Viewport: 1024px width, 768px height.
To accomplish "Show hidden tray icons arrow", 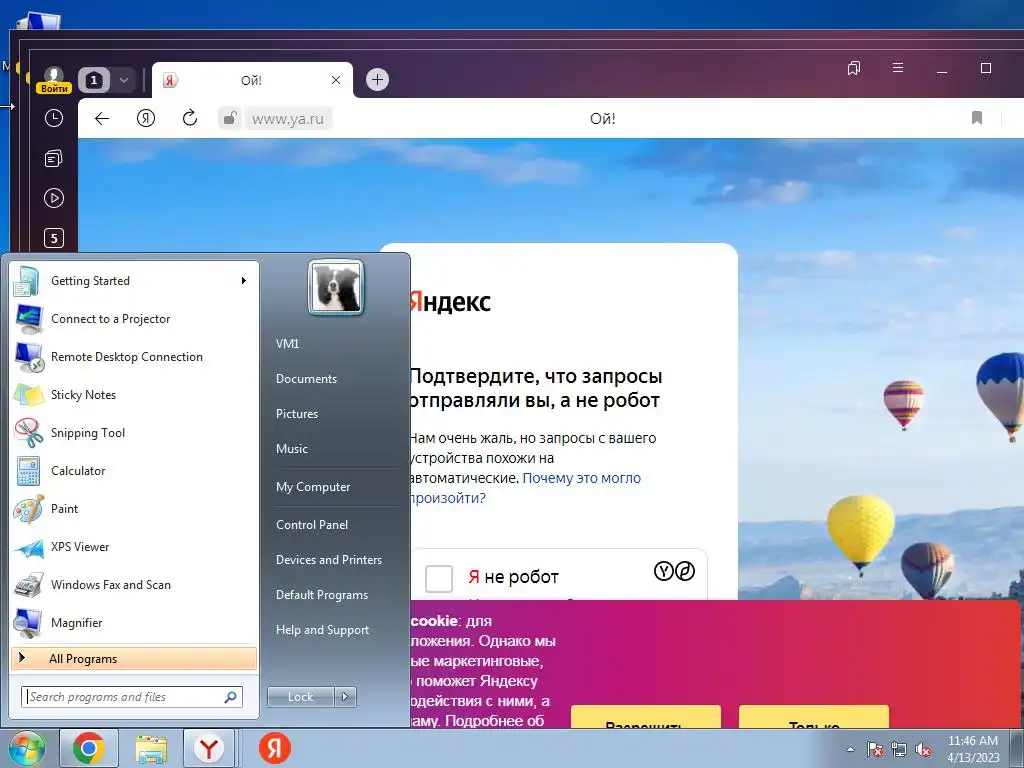I will click(x=850, y=749).
